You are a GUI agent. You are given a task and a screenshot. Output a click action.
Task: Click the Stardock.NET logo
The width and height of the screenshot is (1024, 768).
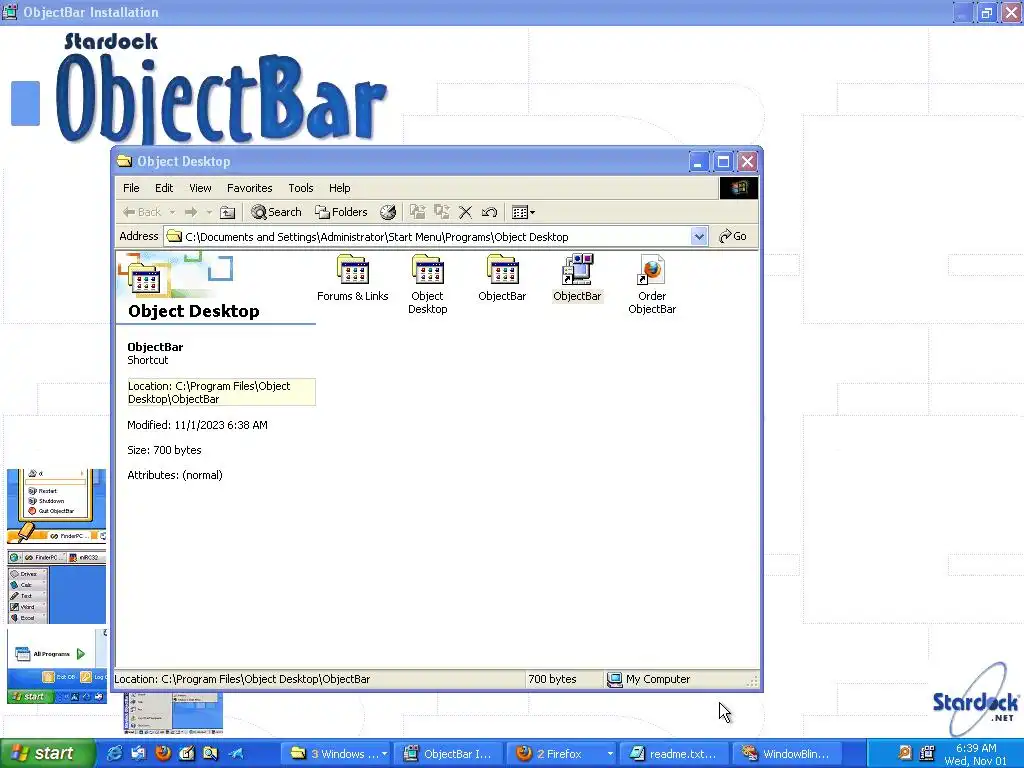click(975, 700)
